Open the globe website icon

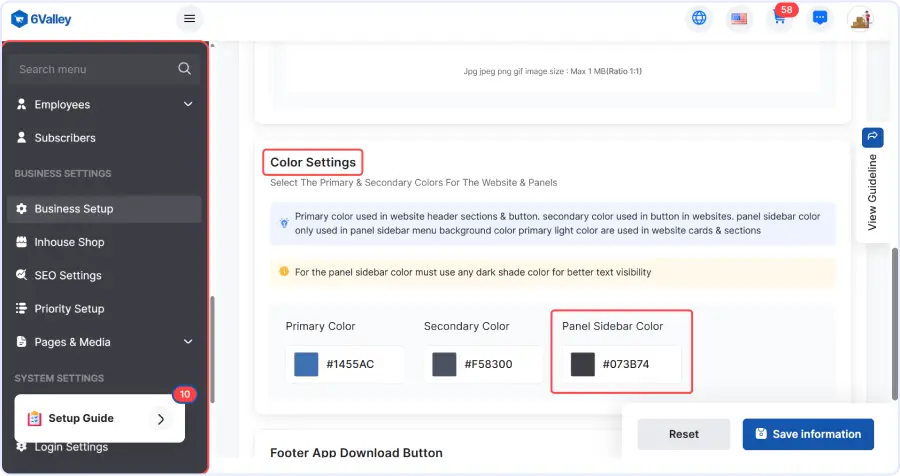click(x=699, y=18)
